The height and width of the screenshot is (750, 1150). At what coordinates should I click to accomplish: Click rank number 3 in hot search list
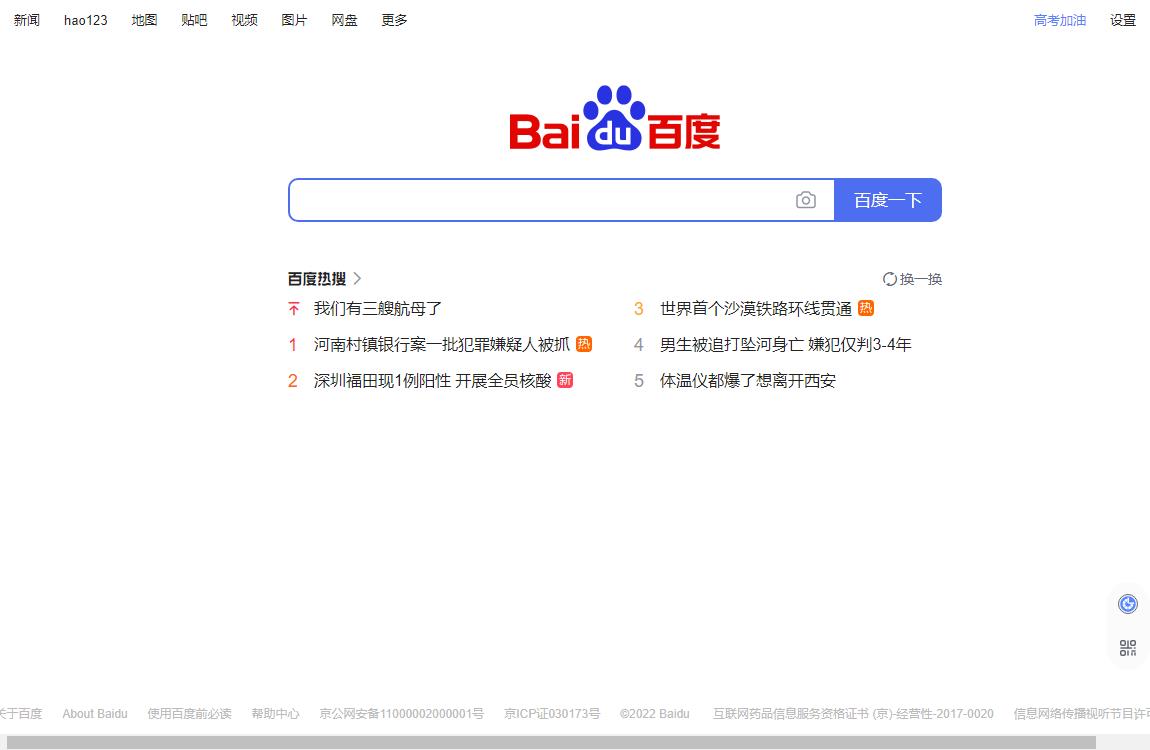(x=638, y=309)
